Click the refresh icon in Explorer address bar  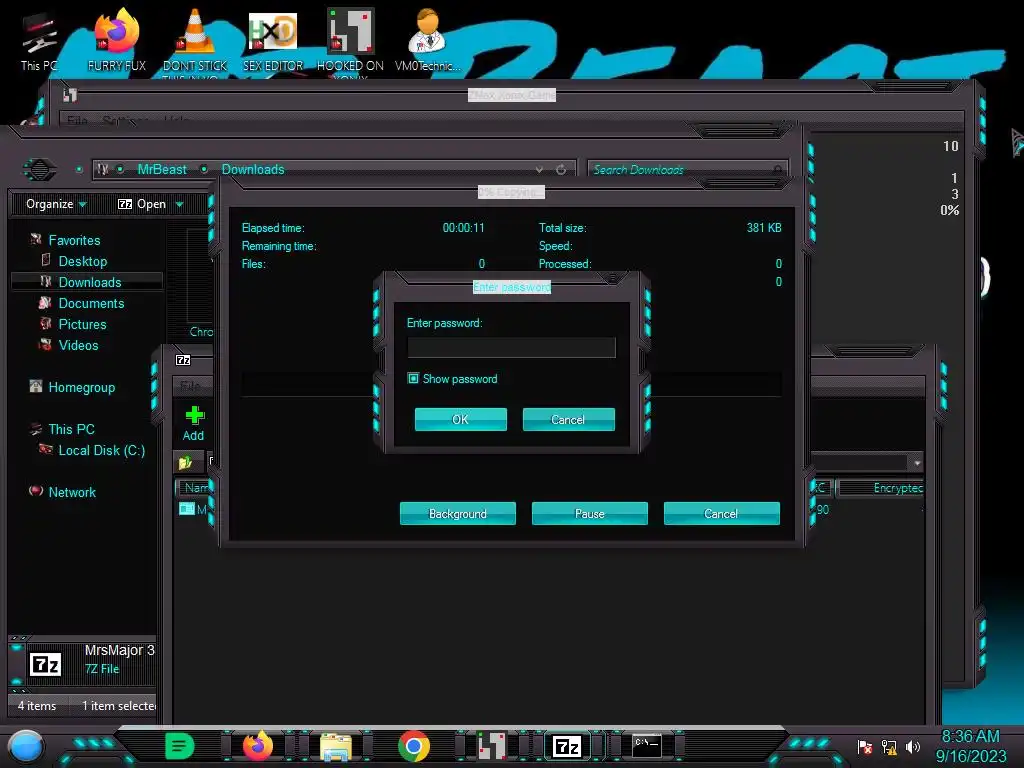click(561, 170)
